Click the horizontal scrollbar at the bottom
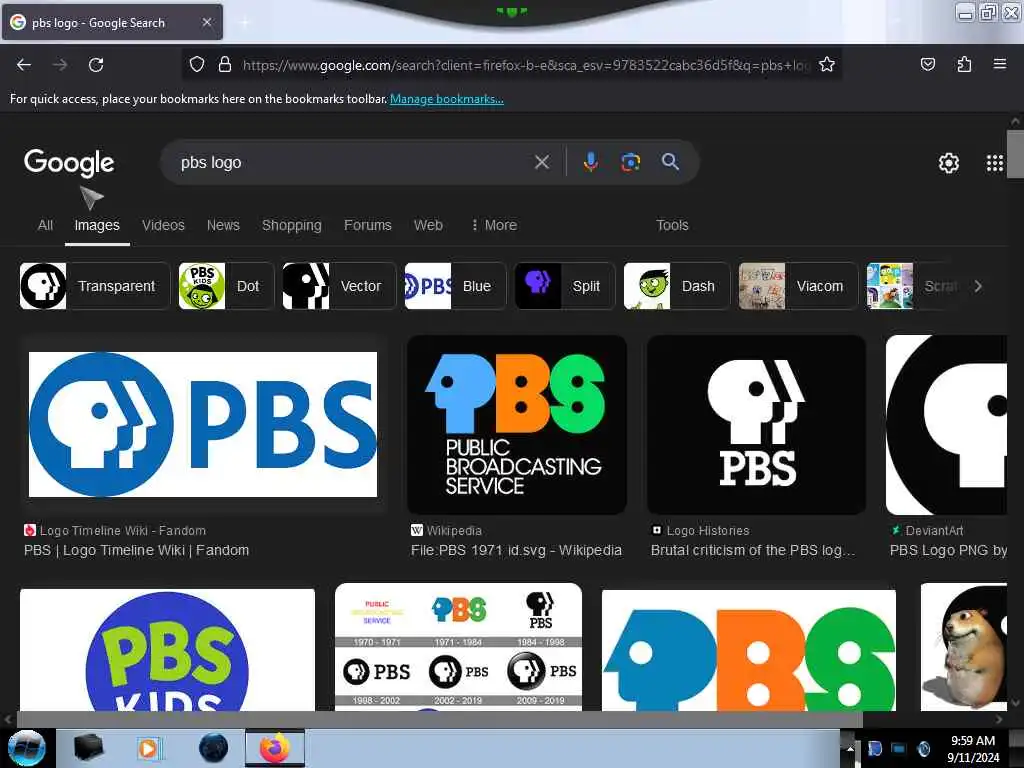The image size is (1024, 768). [x=440, y=719]
